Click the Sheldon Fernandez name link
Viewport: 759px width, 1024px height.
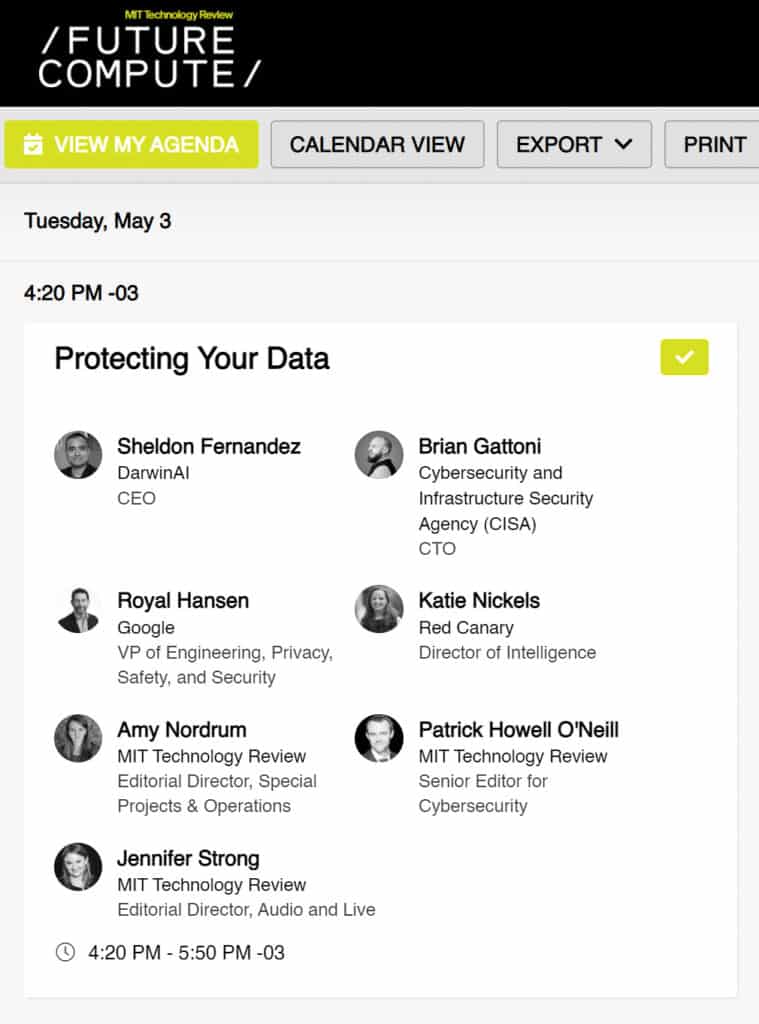[x=209, y=446]
